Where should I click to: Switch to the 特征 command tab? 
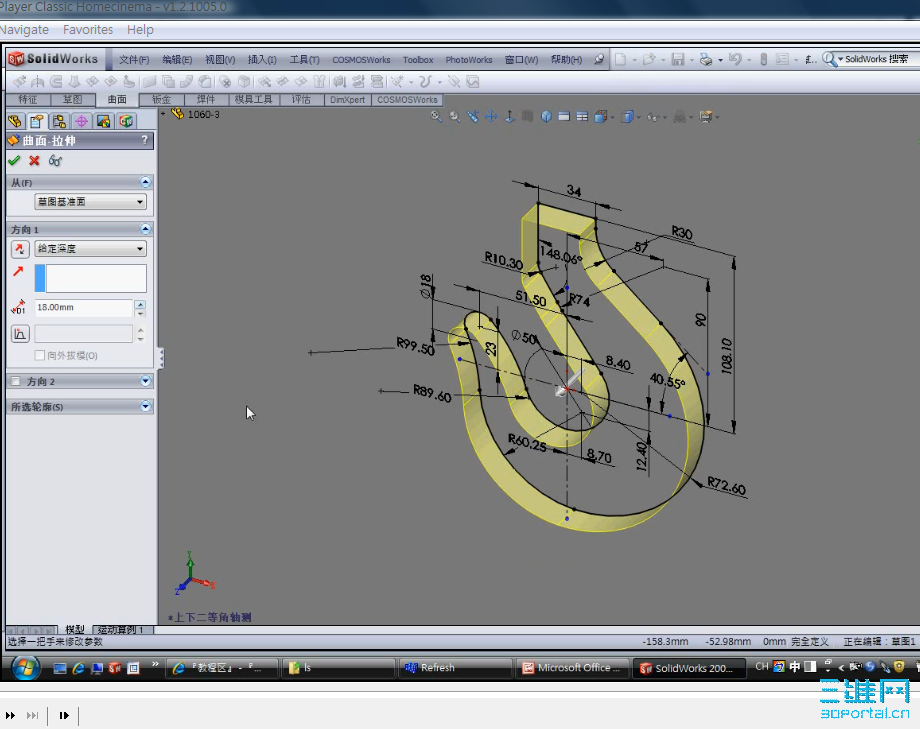coord(28,100)
